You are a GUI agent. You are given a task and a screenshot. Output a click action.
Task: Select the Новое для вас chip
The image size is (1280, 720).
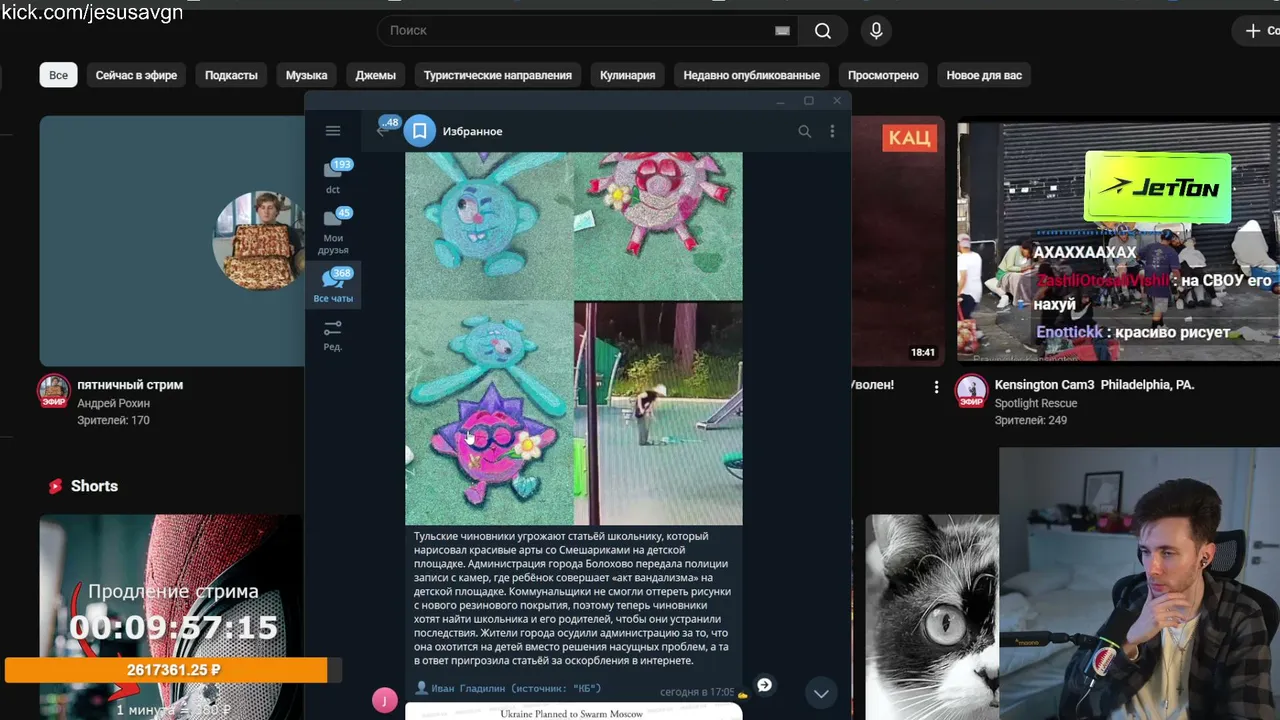click(984, 75)
